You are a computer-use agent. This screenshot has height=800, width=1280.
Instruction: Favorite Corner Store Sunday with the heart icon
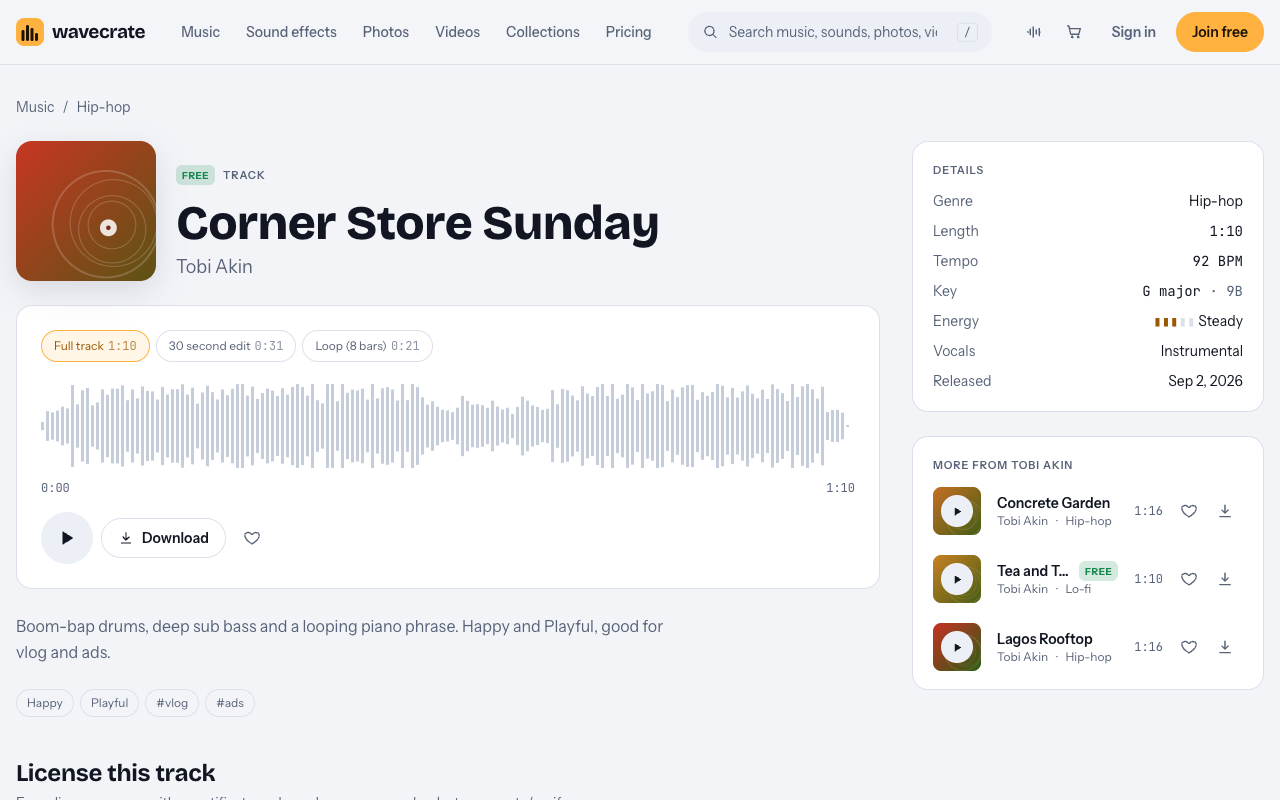coord(252,538)
